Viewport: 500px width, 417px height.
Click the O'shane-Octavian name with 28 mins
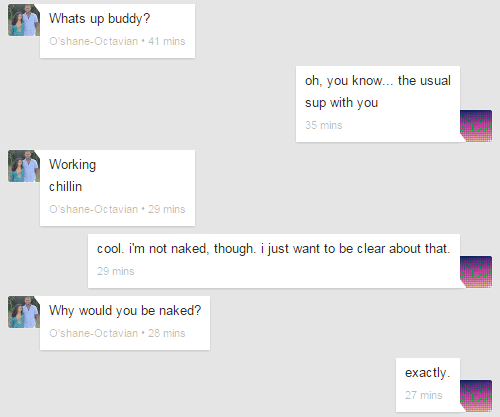coord(93,333)
